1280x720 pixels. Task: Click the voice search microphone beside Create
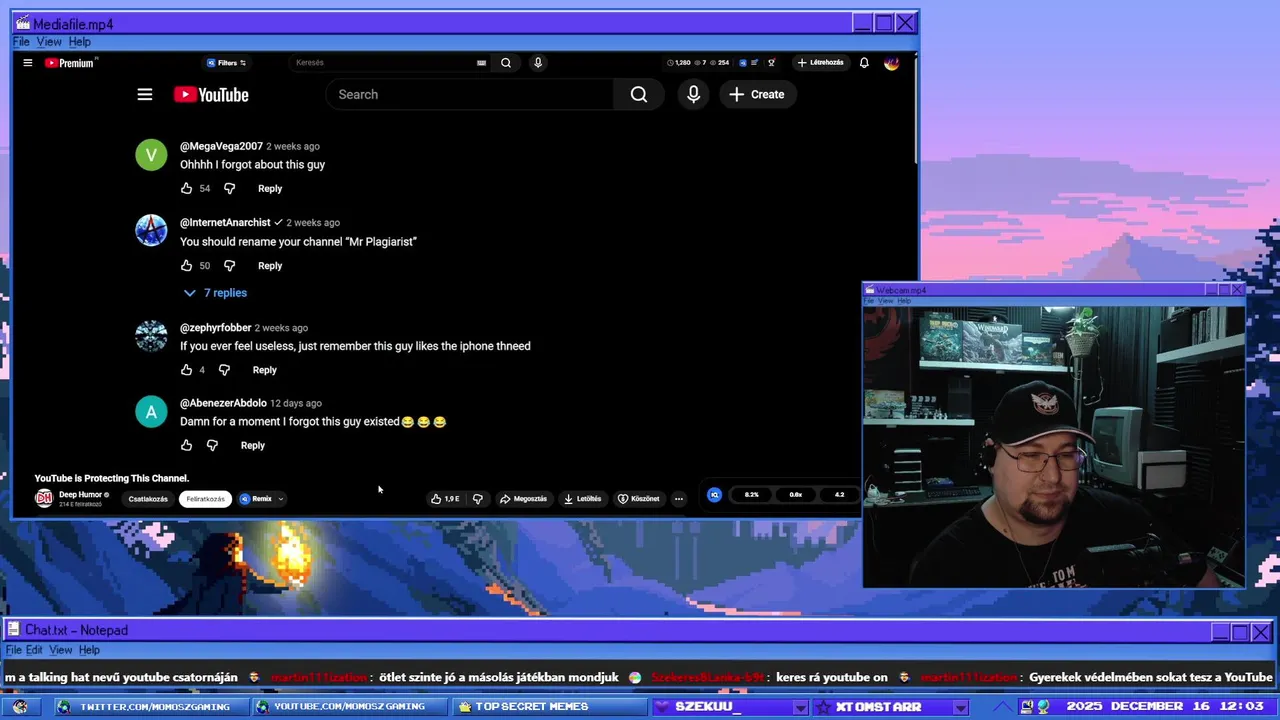[693, 94]
